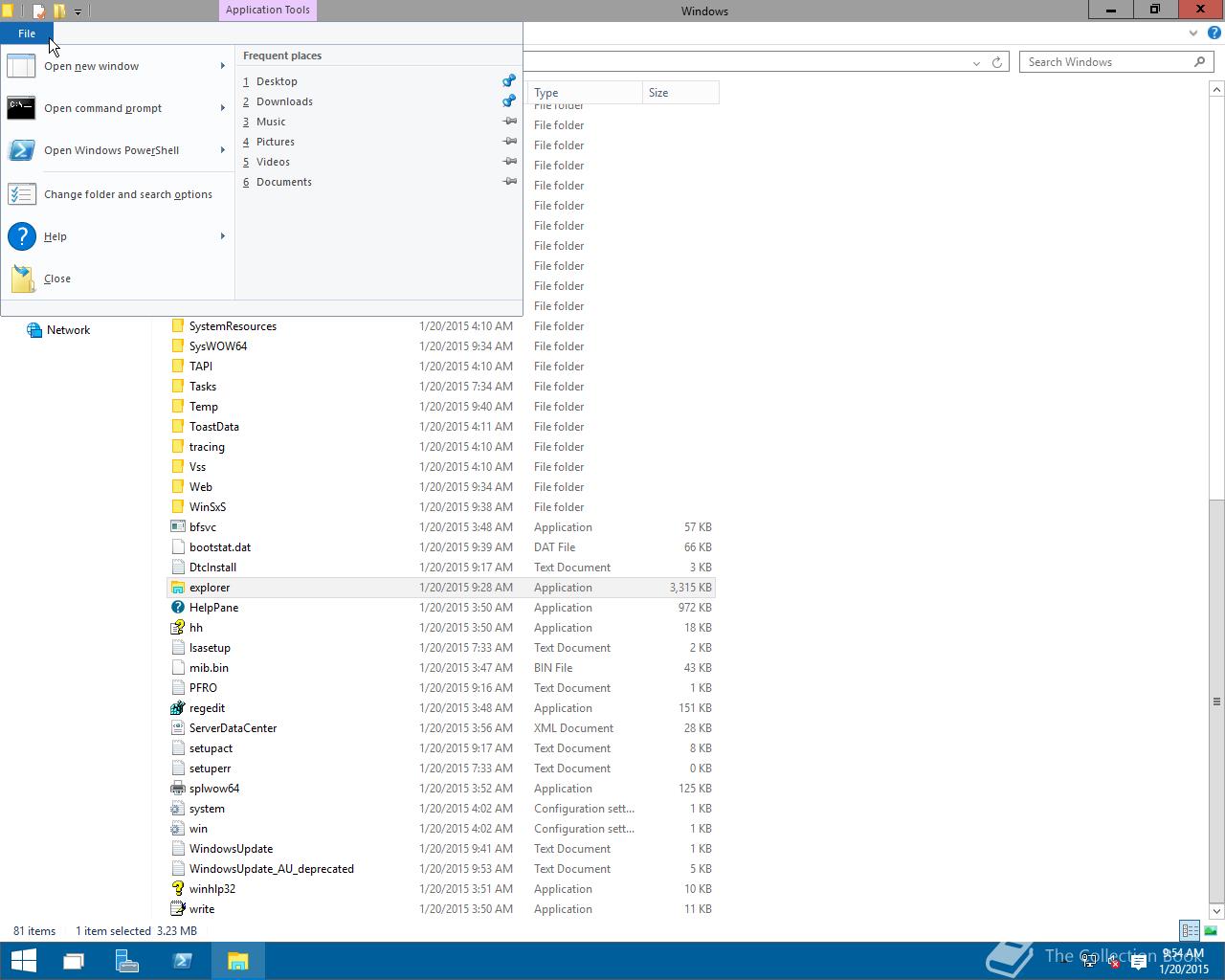
Task: Expand Open Windows PowerShell submenu arrow
Action: 223,150
